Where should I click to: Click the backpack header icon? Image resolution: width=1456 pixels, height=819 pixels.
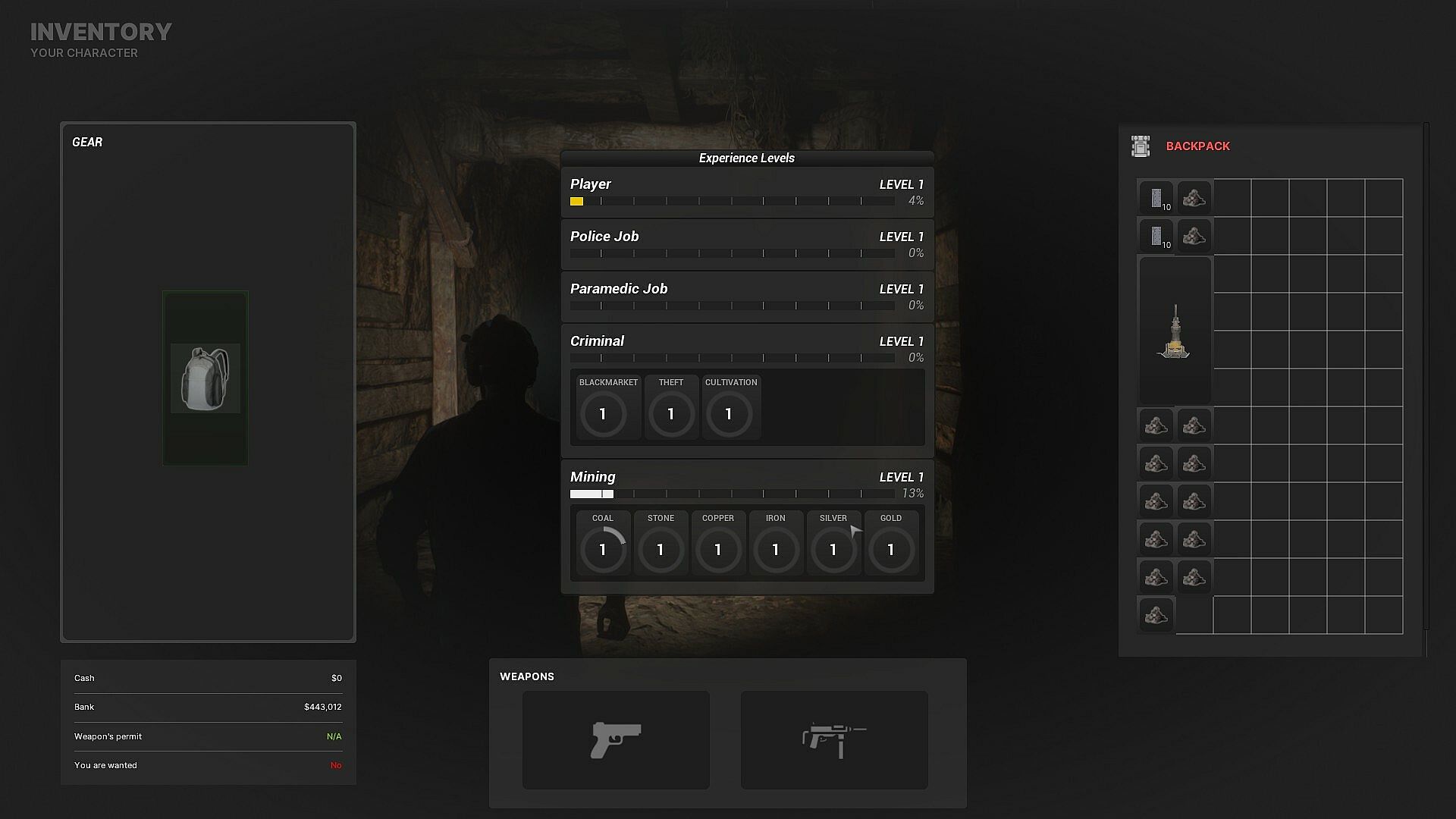[x=1141, y=146]
